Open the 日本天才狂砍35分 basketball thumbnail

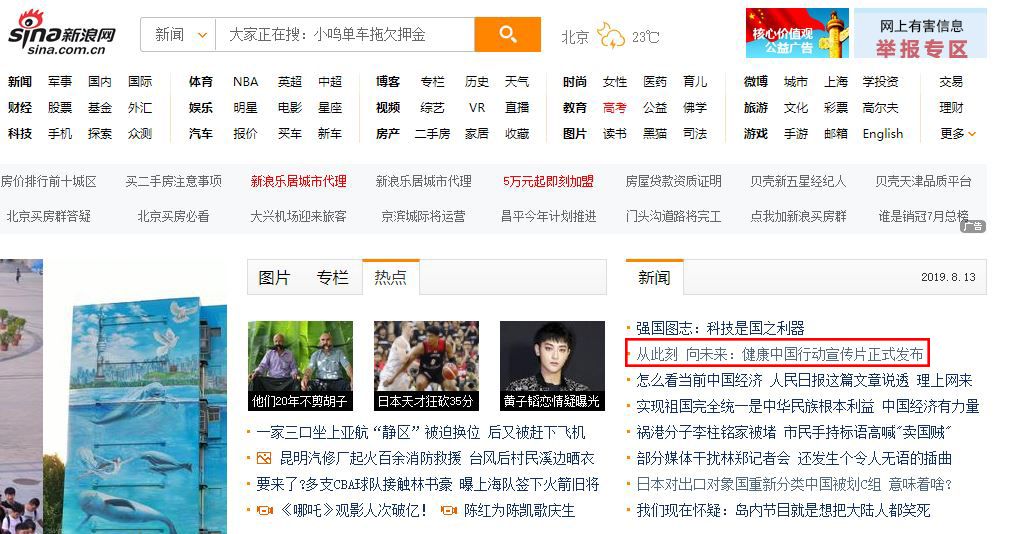(426, 366)
